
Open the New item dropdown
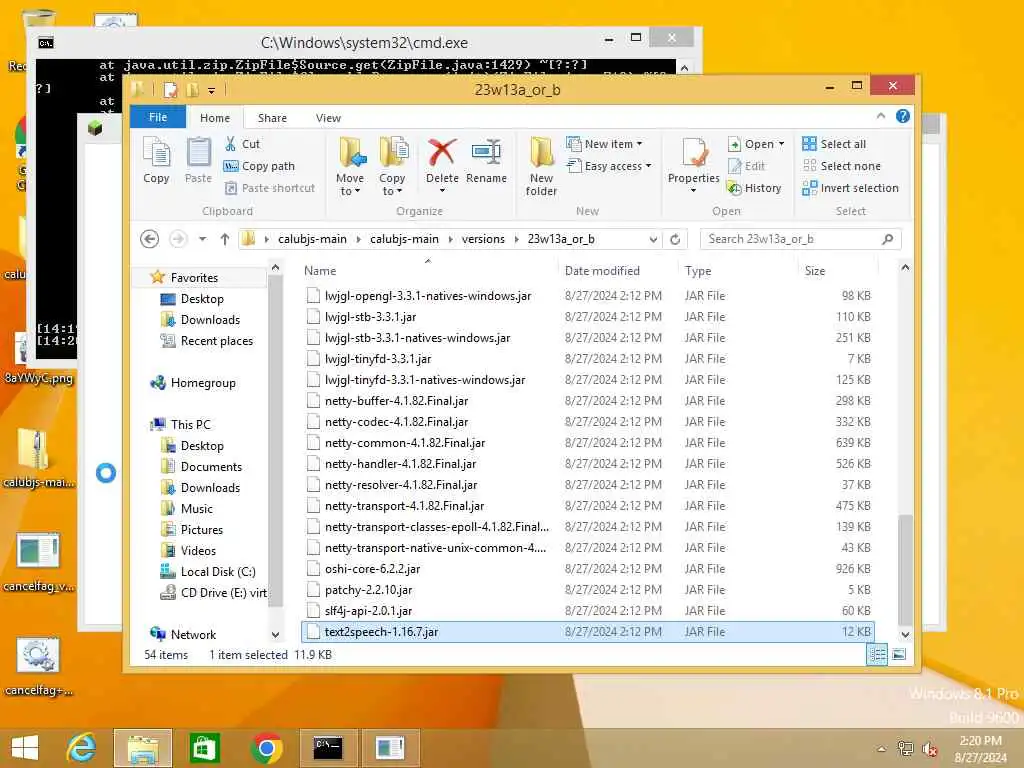(605, 144)
